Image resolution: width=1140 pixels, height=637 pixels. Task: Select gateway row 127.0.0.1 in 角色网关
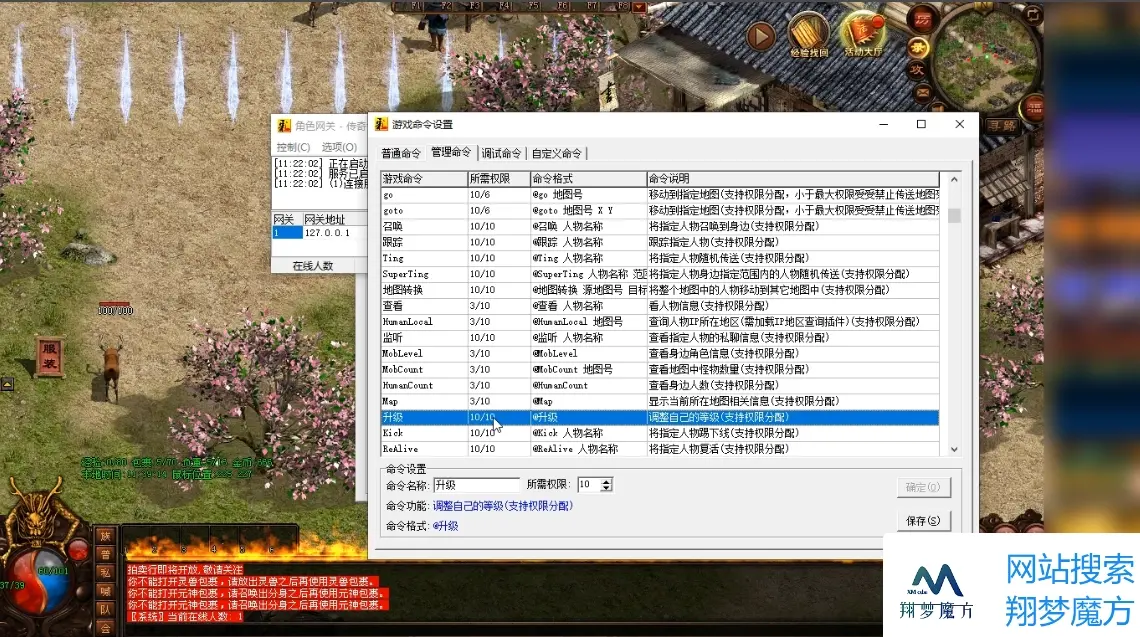tap(320, 233)
